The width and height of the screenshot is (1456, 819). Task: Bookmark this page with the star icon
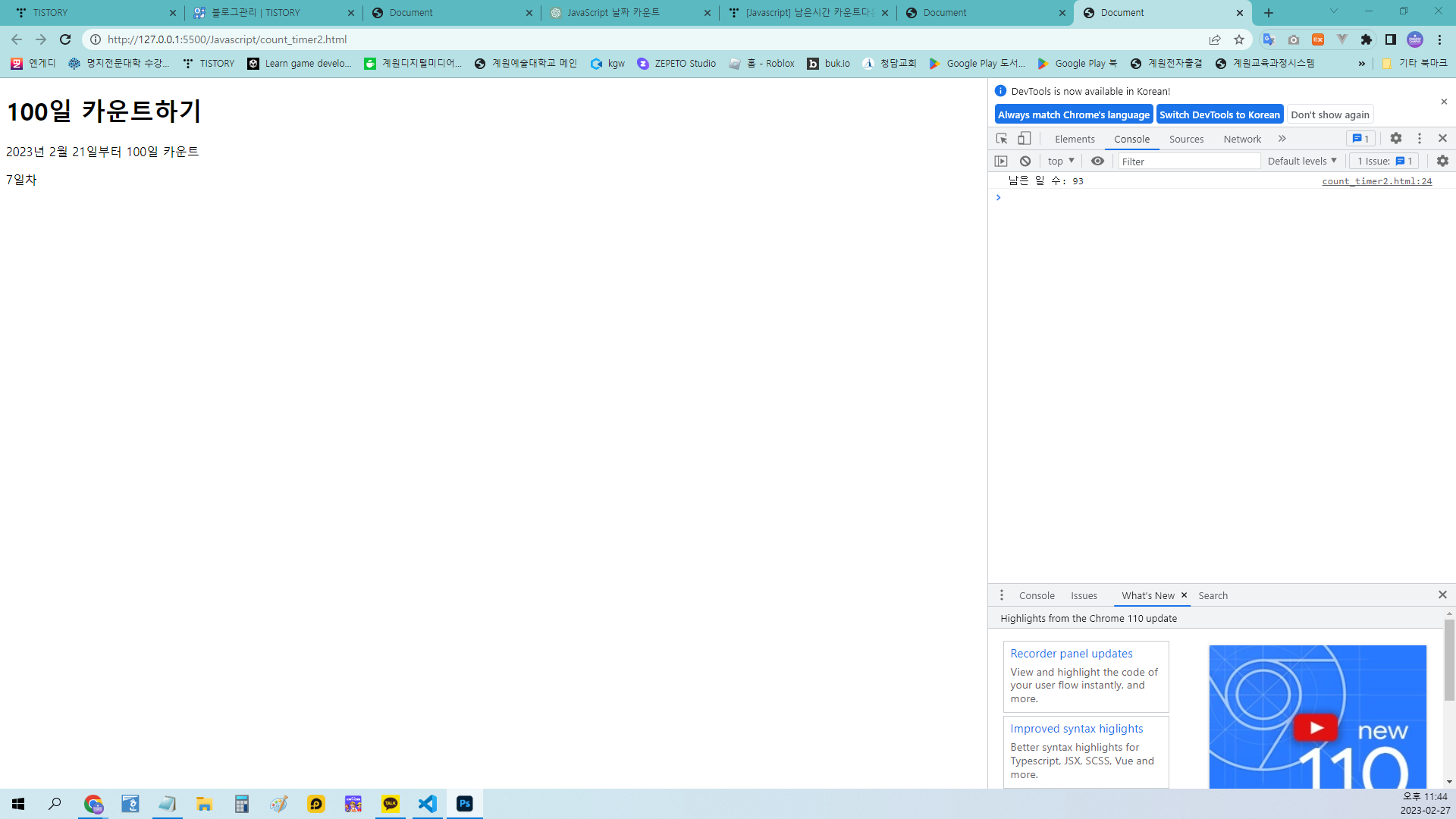(1239, 39)
